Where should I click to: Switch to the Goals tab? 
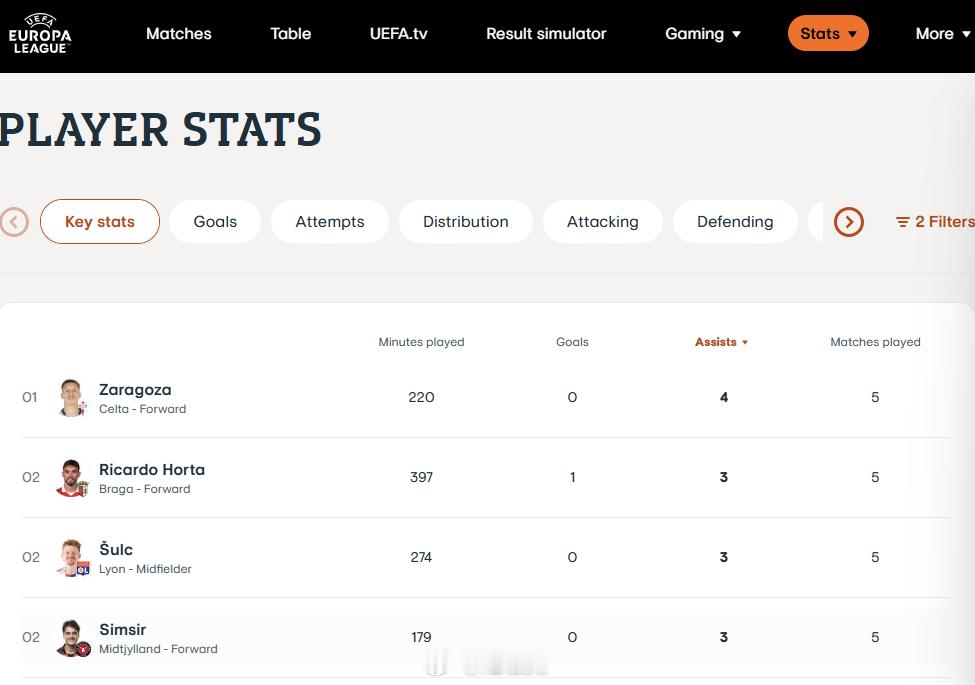pos(215,221)
